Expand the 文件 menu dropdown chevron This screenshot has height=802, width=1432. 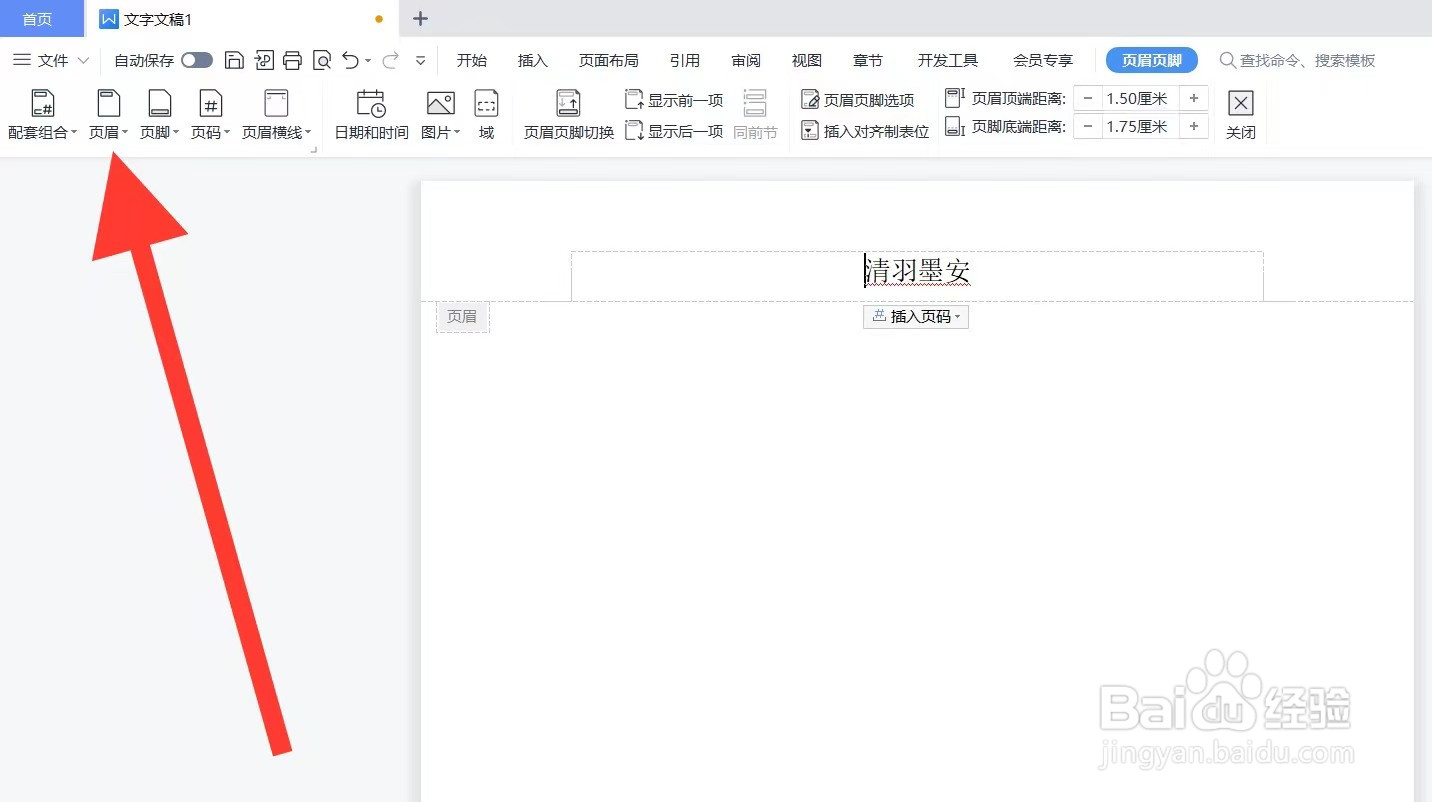(83, 61)
